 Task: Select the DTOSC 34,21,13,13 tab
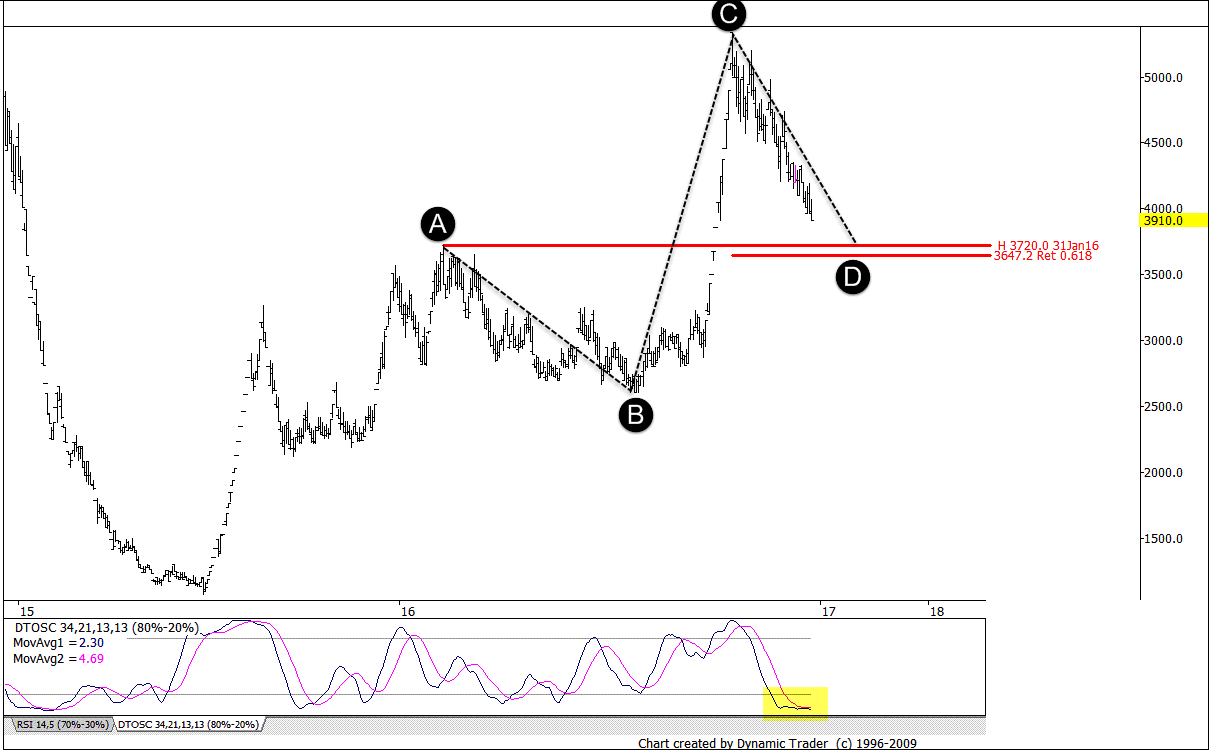pos(188,724)
